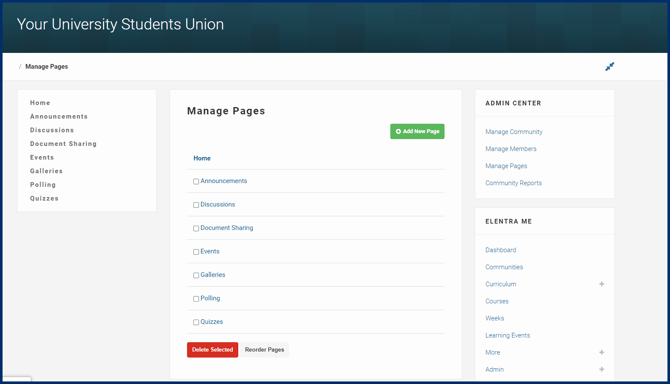Open the Discussions page link in list
670x384 pixels.
coord(218,205)
